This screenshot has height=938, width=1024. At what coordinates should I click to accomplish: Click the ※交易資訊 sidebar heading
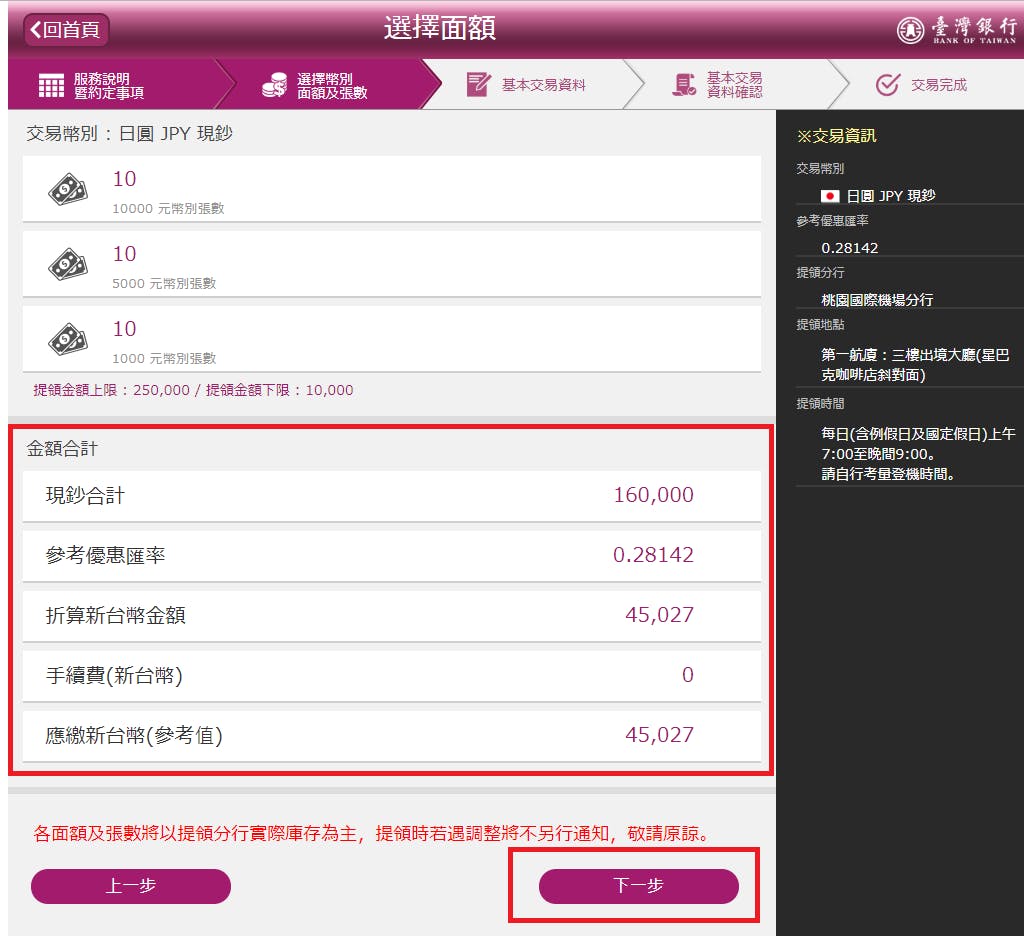point(836,136)
